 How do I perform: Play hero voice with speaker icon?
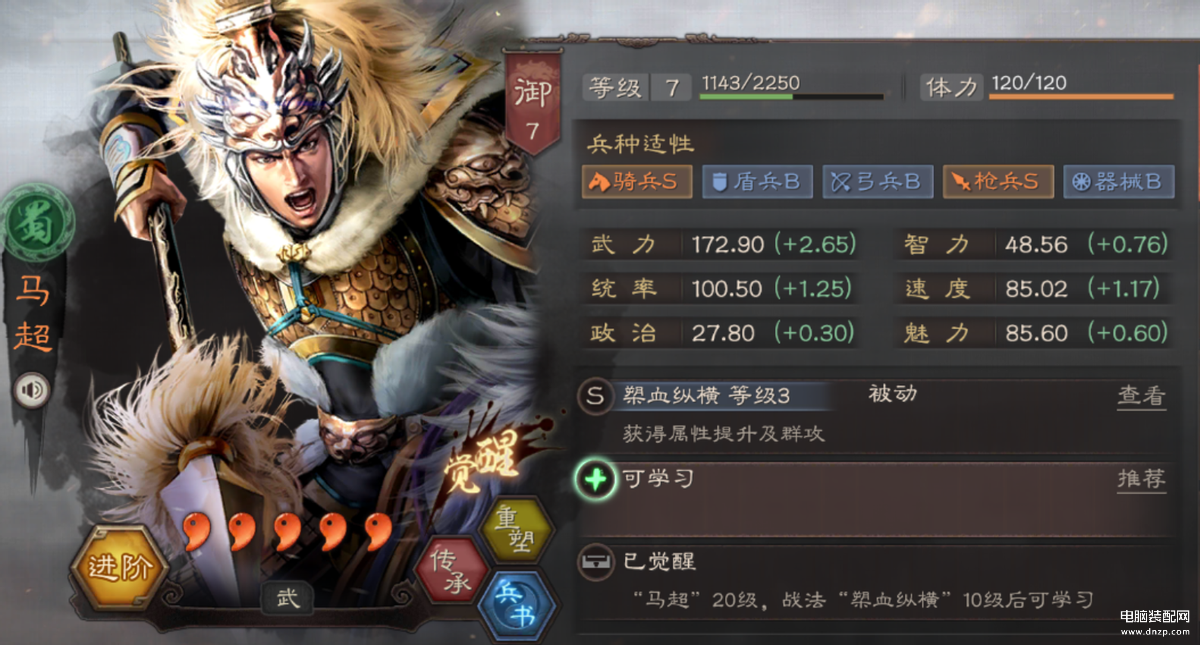[x=34, y=388]
